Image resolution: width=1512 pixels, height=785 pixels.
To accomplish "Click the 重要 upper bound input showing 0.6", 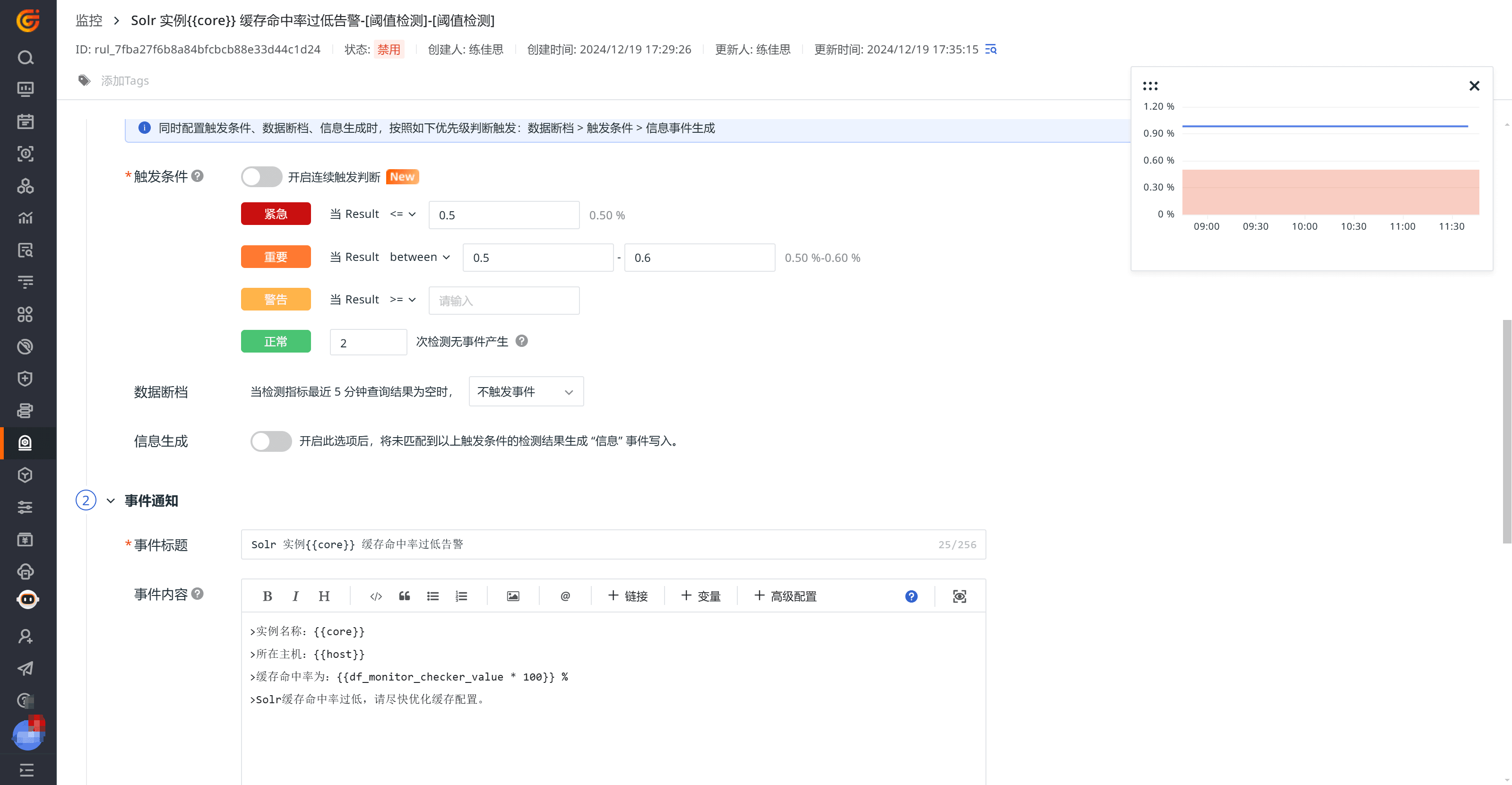I will [700, 258].
